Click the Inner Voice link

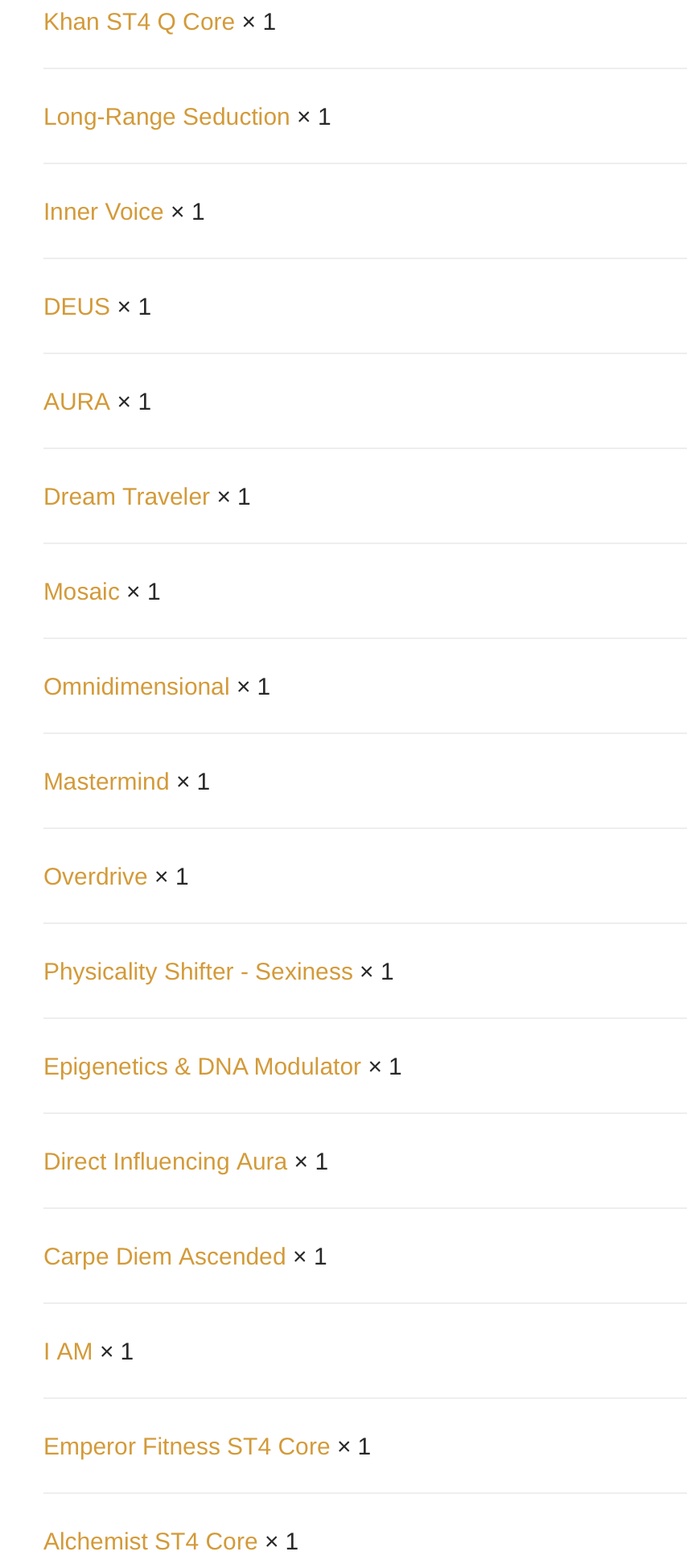tap(104, 212)
